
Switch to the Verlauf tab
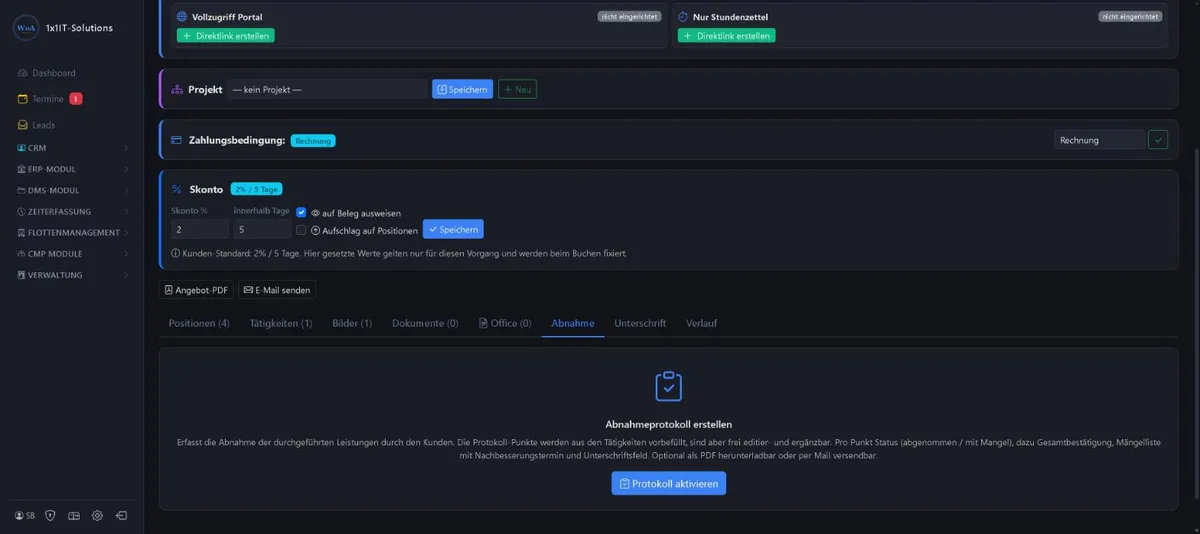[701, 323]
